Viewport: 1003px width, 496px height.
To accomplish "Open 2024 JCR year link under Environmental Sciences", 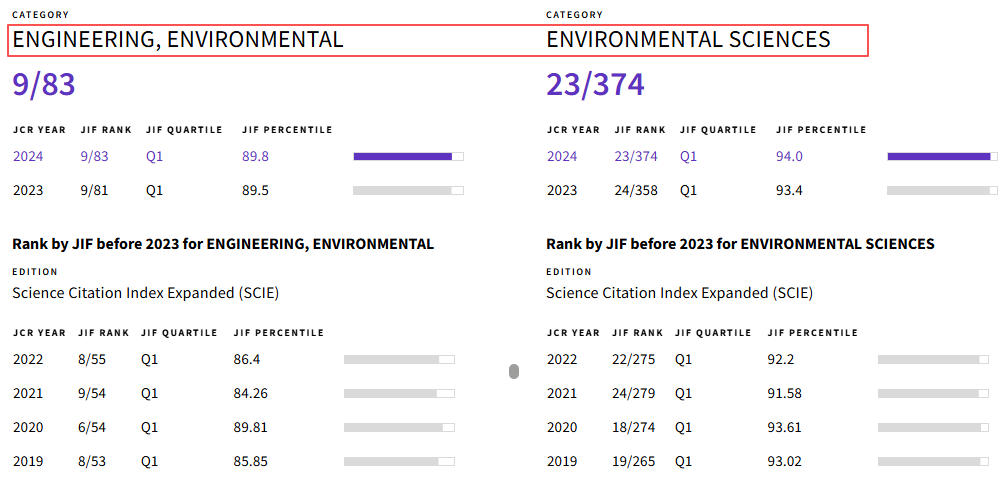I will click(562, 156).
